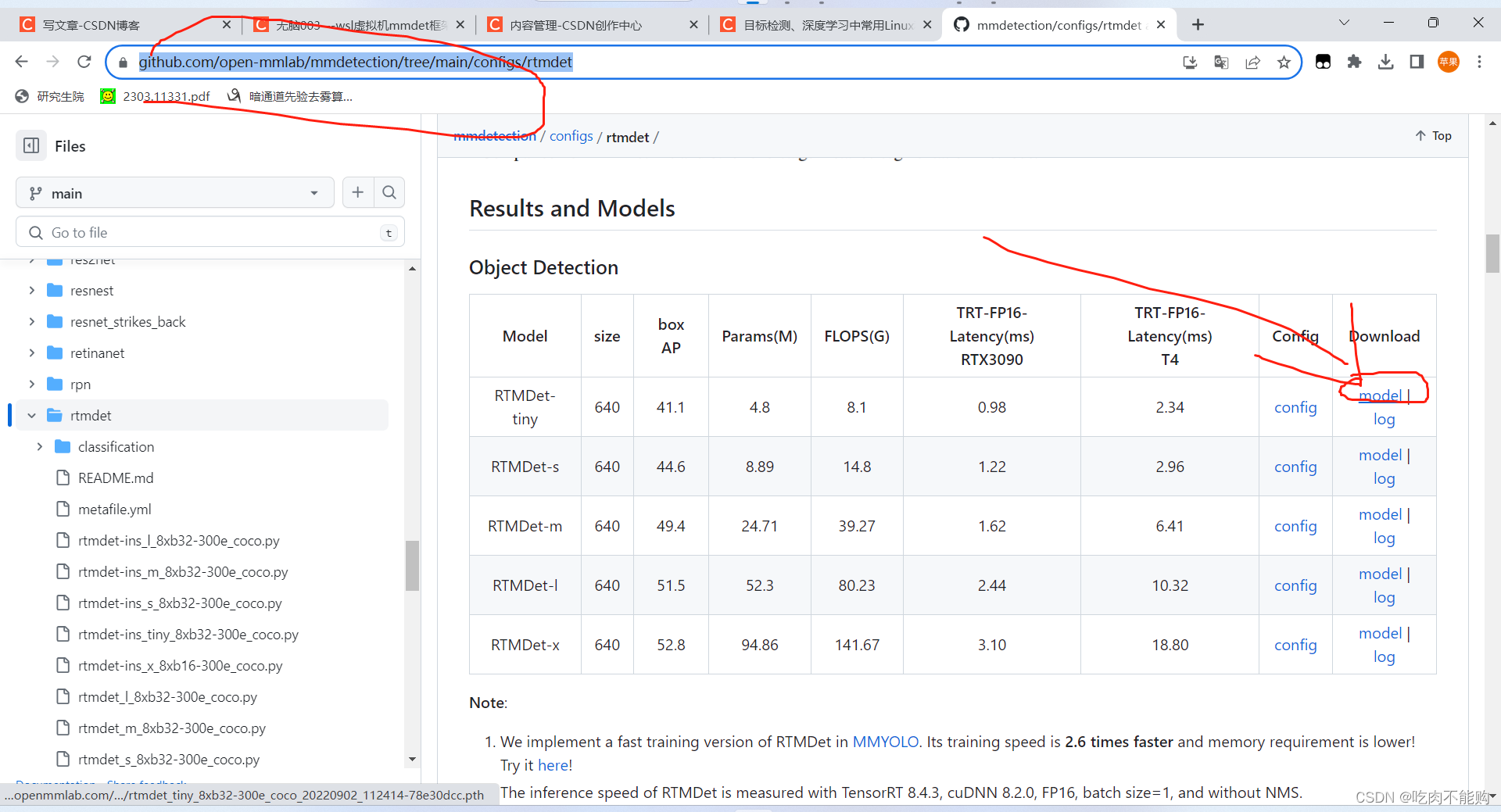
Task: Open the translate page icon
Action: [x=1221, y=63]
